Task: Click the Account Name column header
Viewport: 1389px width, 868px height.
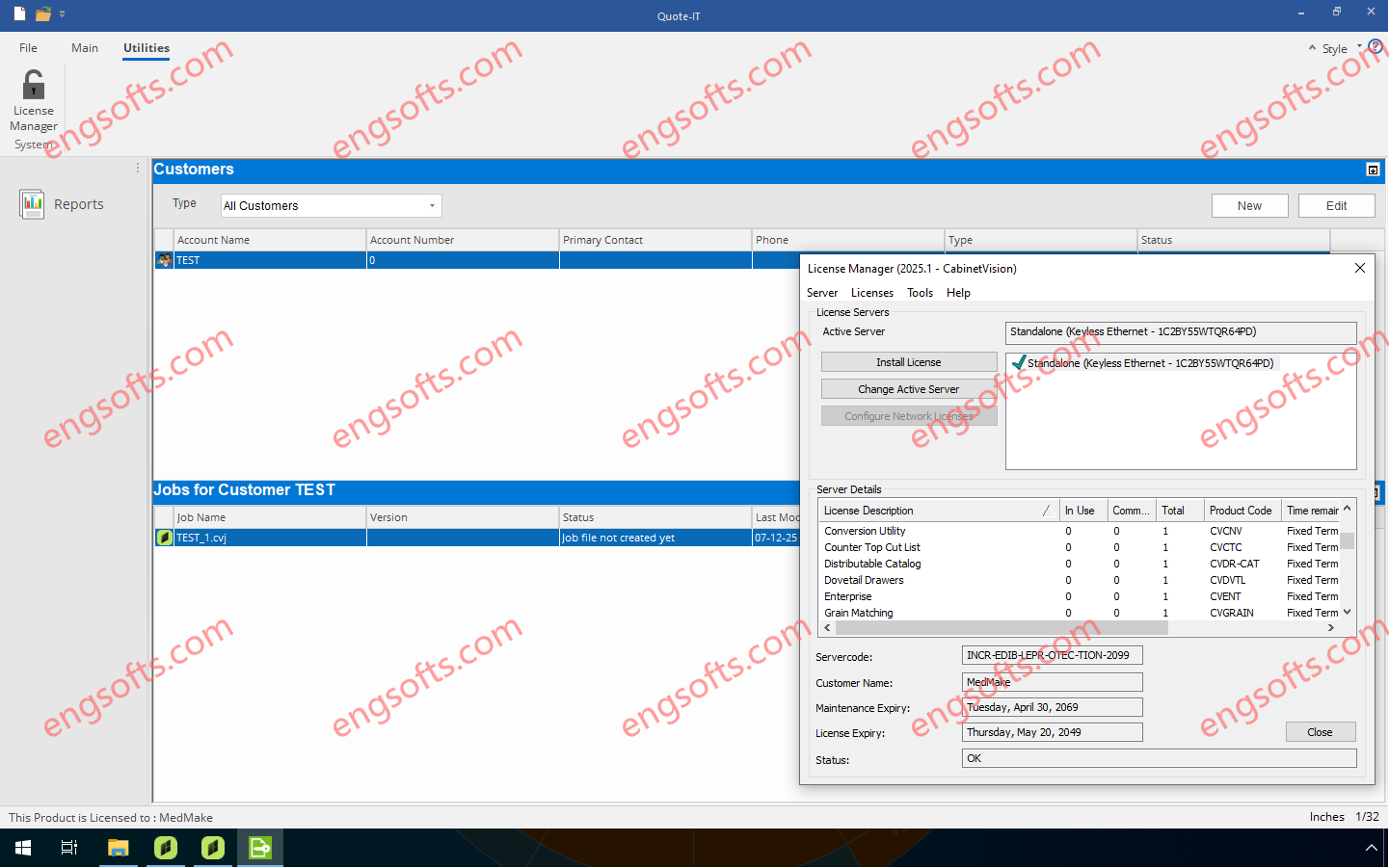Action: tap(270, 240)
